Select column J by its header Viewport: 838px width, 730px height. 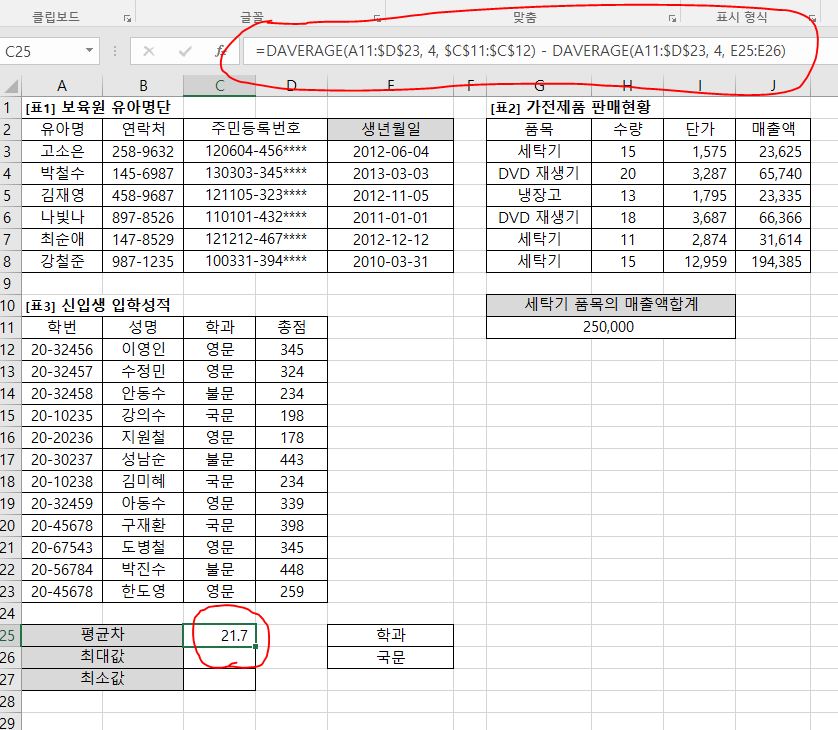pyautogui.click(x=773, y=87)
